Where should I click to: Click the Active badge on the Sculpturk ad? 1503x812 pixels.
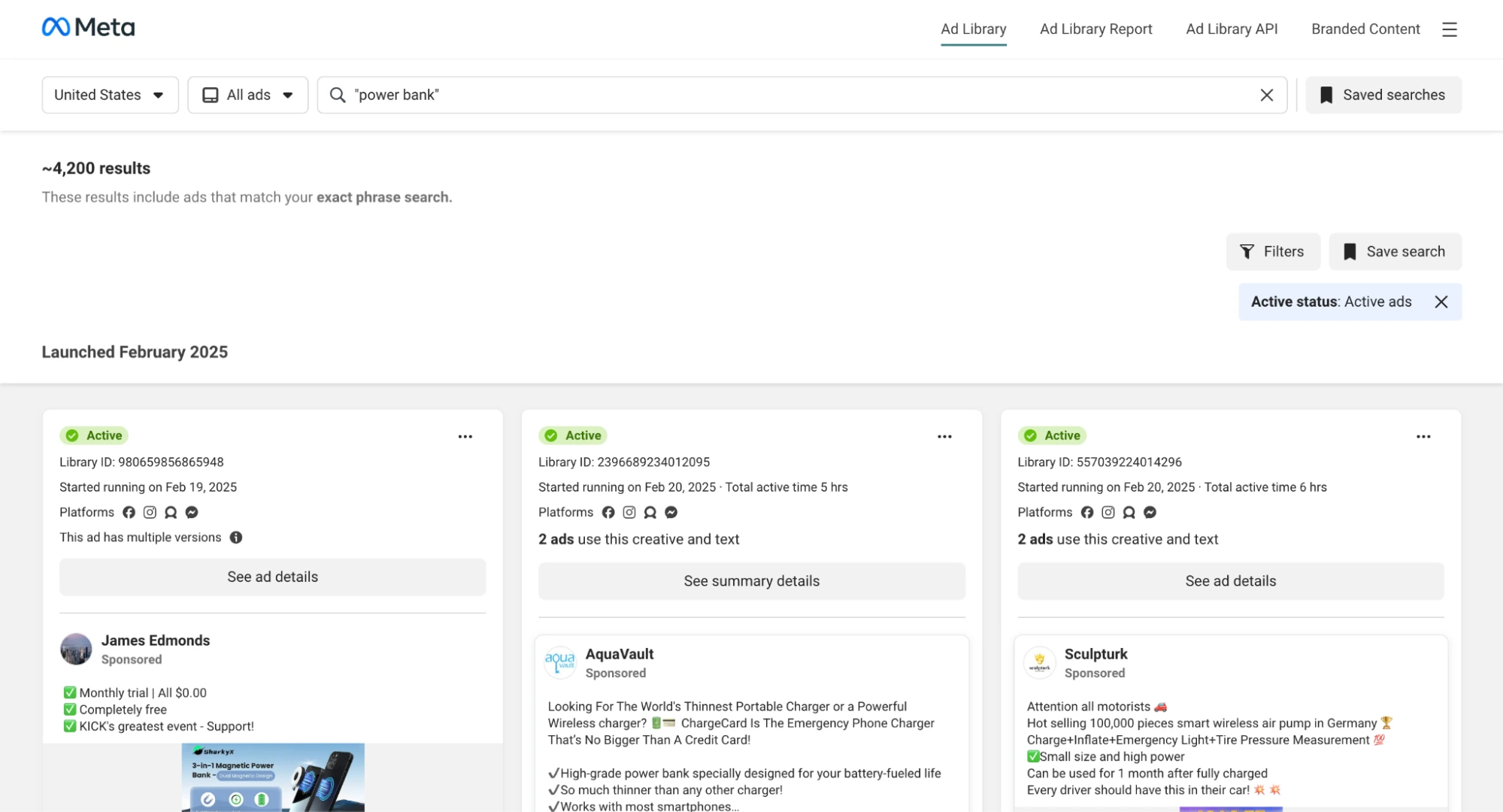tap(1052, 435)
